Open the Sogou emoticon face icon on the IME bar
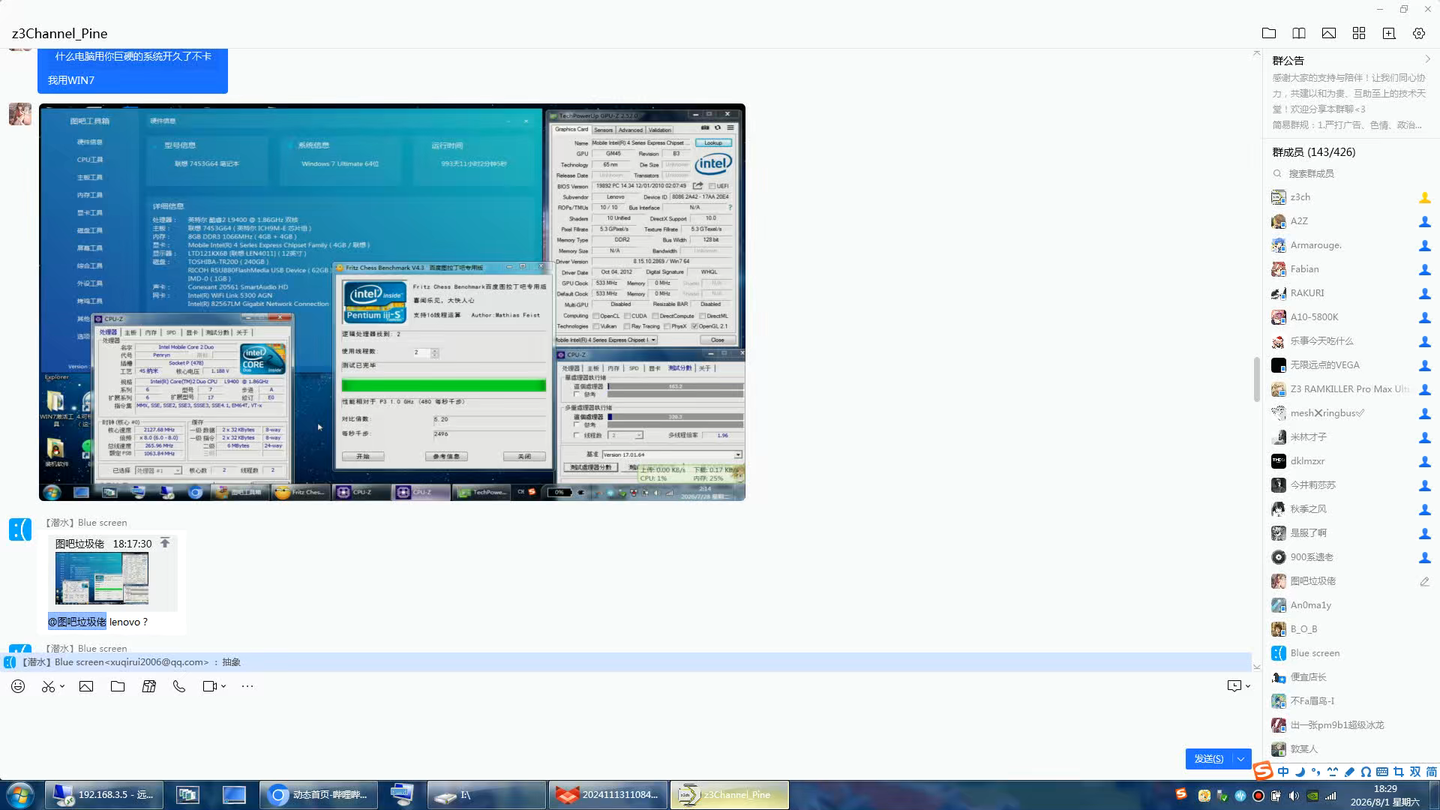Screen dimensions: 1440x810 coord(1333,772)
